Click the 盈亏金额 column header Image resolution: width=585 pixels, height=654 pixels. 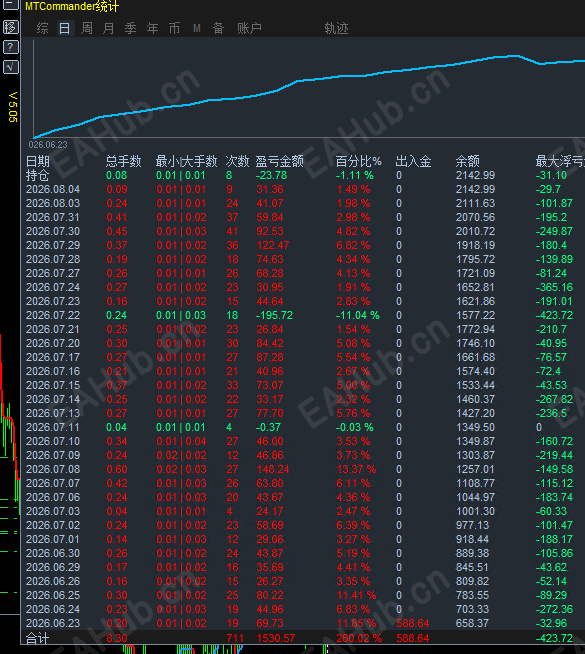coord(279,161)
